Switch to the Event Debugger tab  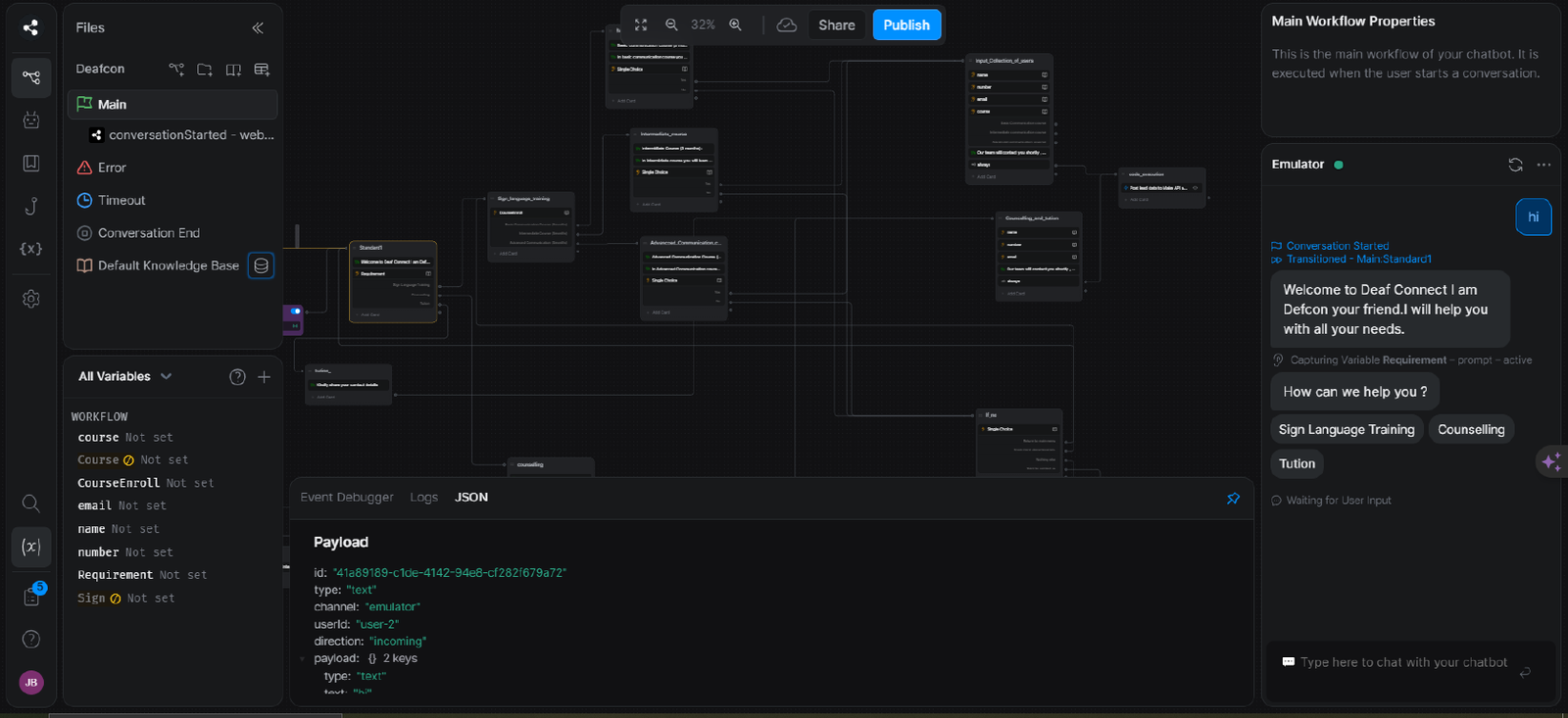tap(347, 498)
